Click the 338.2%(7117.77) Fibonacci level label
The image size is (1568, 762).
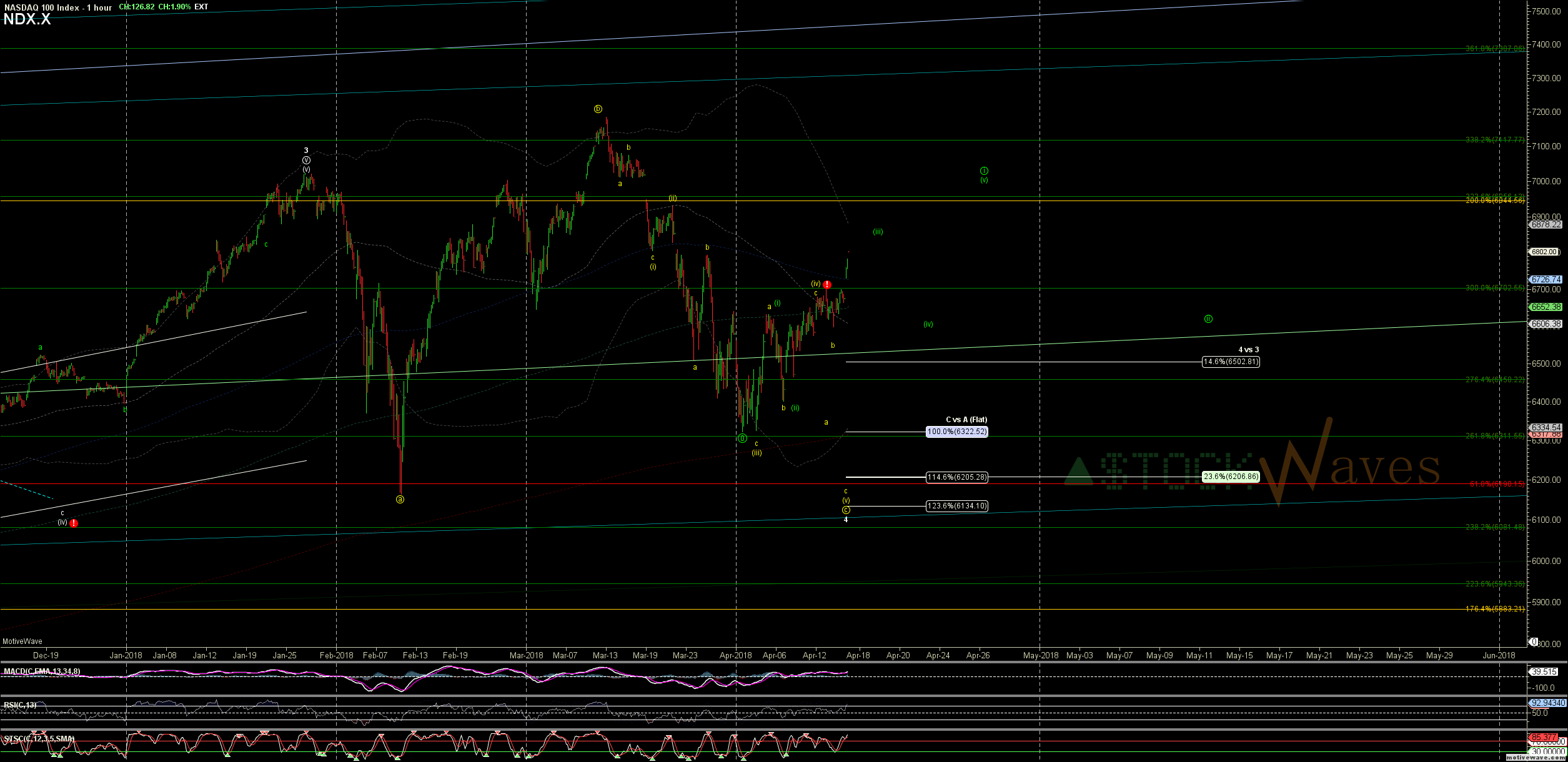click(x=1494, y=140)
